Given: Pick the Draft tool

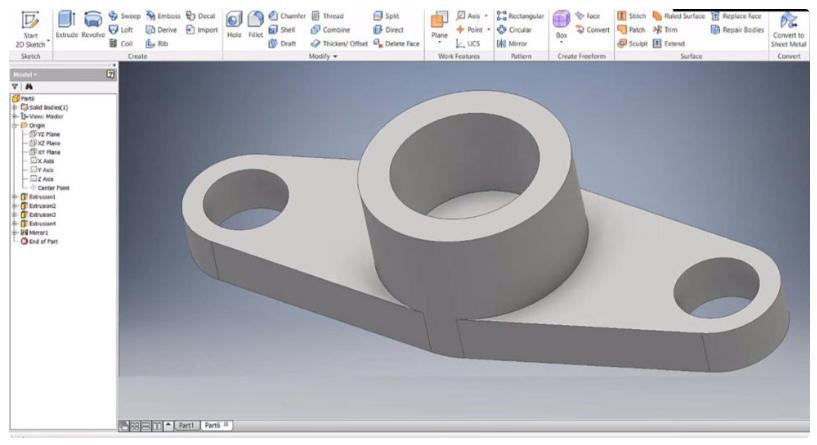Looking at the screenshot, I should [282, 43].
